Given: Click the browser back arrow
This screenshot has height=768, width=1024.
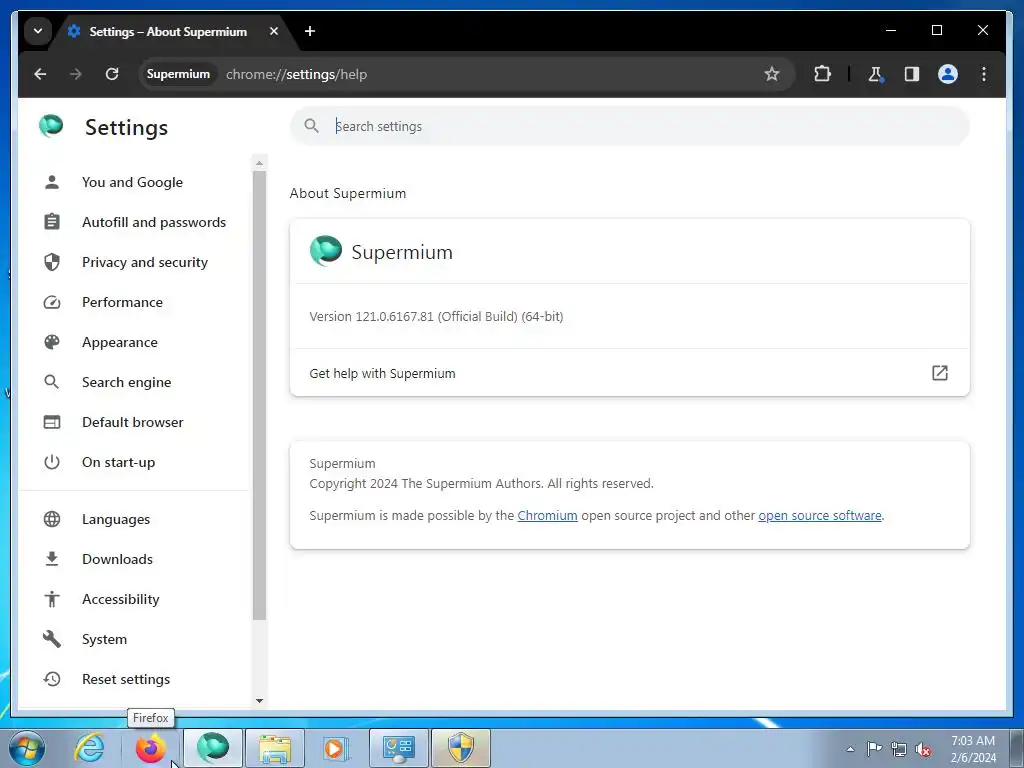Looking at the screenshot, I should (x=40, y=74).
